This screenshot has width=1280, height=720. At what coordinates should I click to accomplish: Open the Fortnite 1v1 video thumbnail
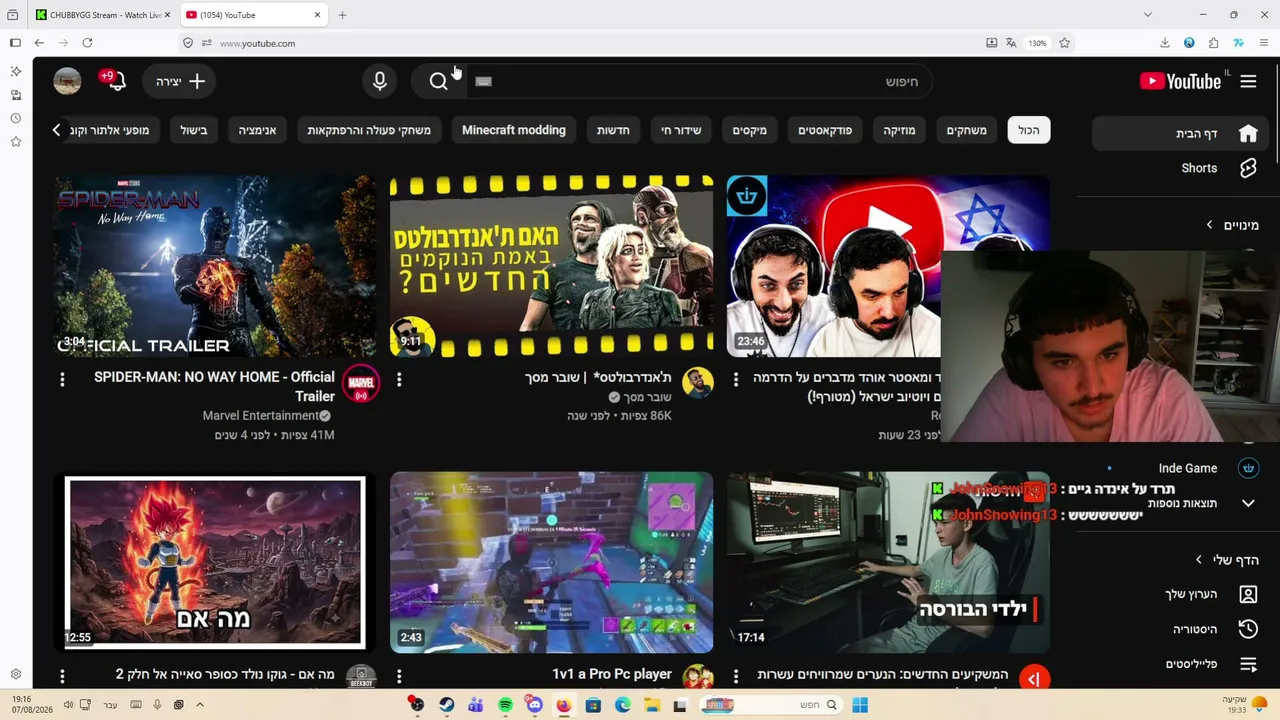click(551, 562)
